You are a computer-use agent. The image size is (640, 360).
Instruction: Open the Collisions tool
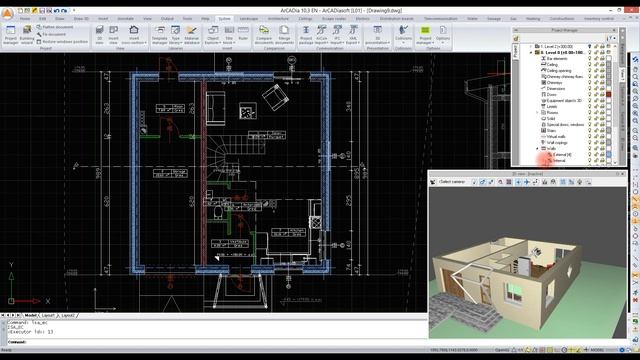click(x=403, y=34)
